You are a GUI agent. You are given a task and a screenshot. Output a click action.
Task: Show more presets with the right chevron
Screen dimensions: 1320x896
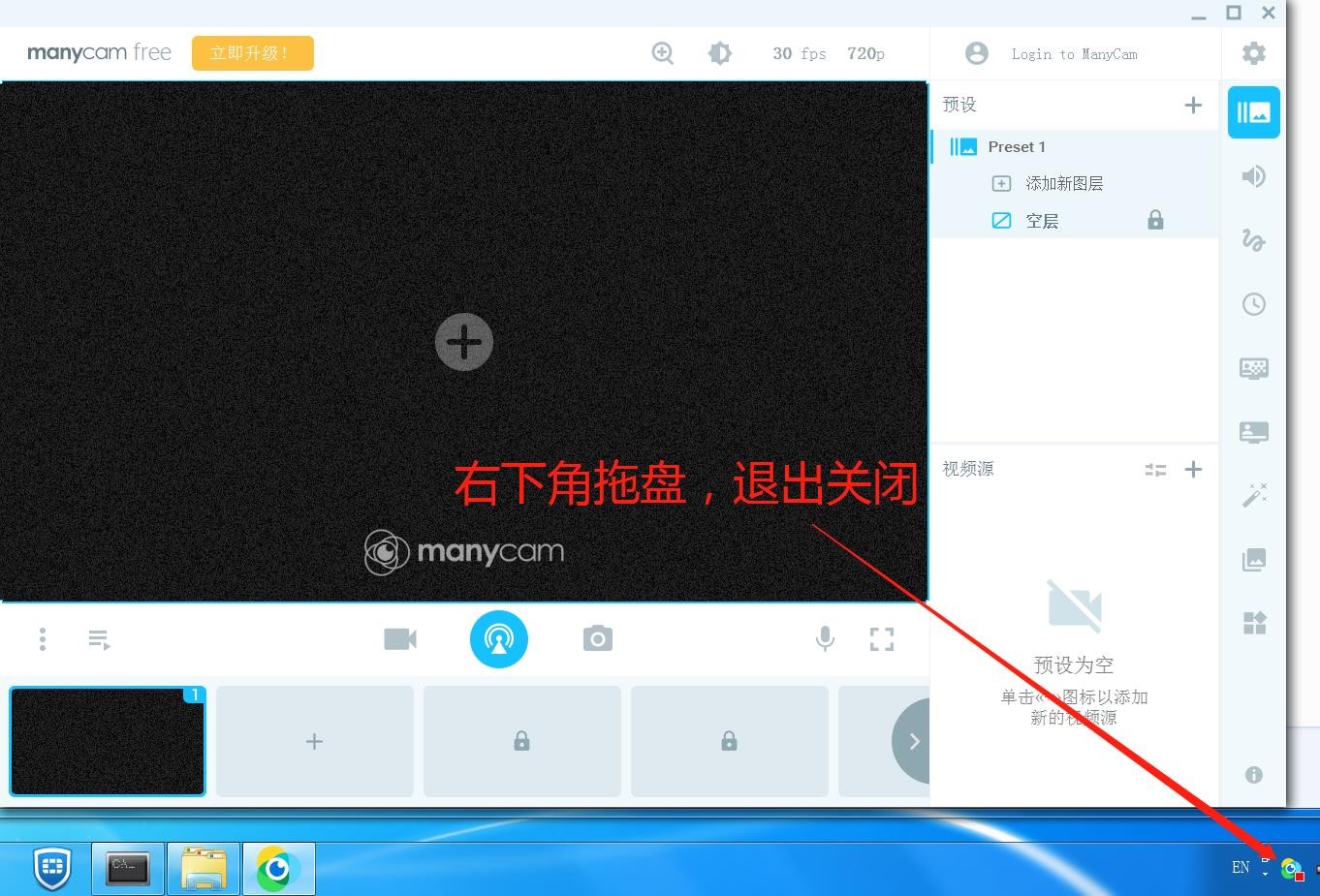912,741
